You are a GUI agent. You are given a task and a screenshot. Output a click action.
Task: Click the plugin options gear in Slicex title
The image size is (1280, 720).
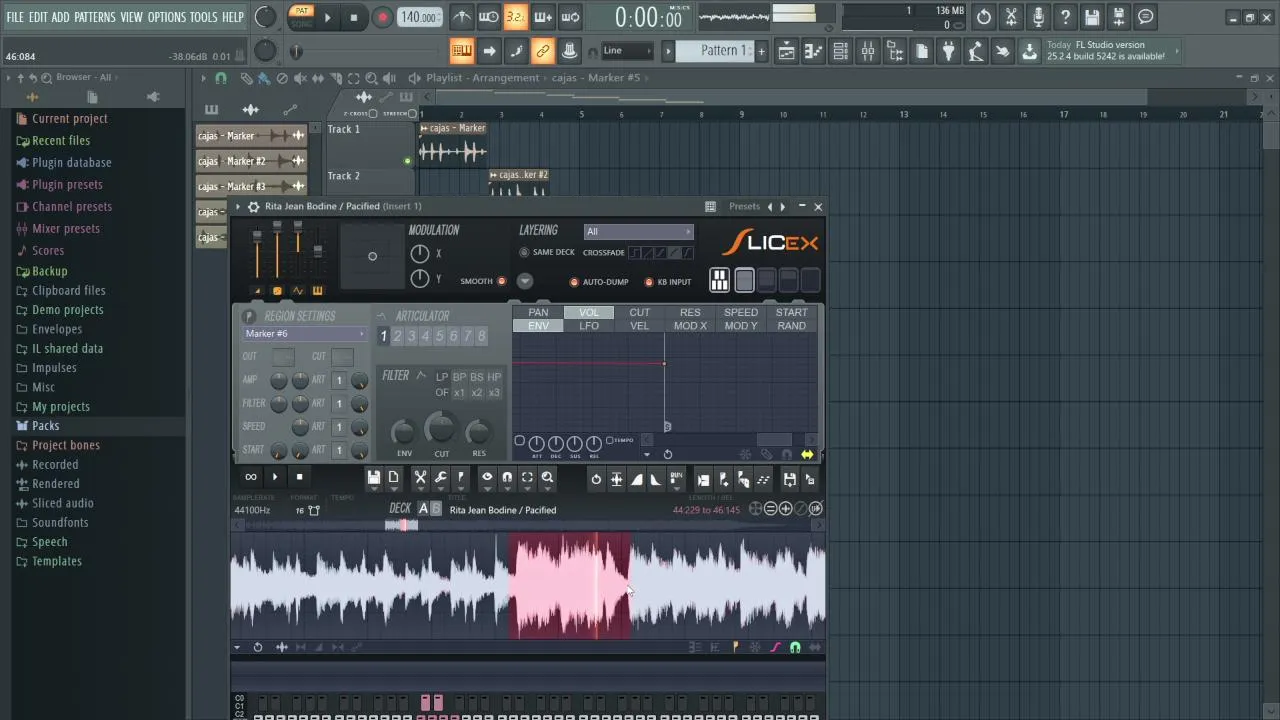253,206
